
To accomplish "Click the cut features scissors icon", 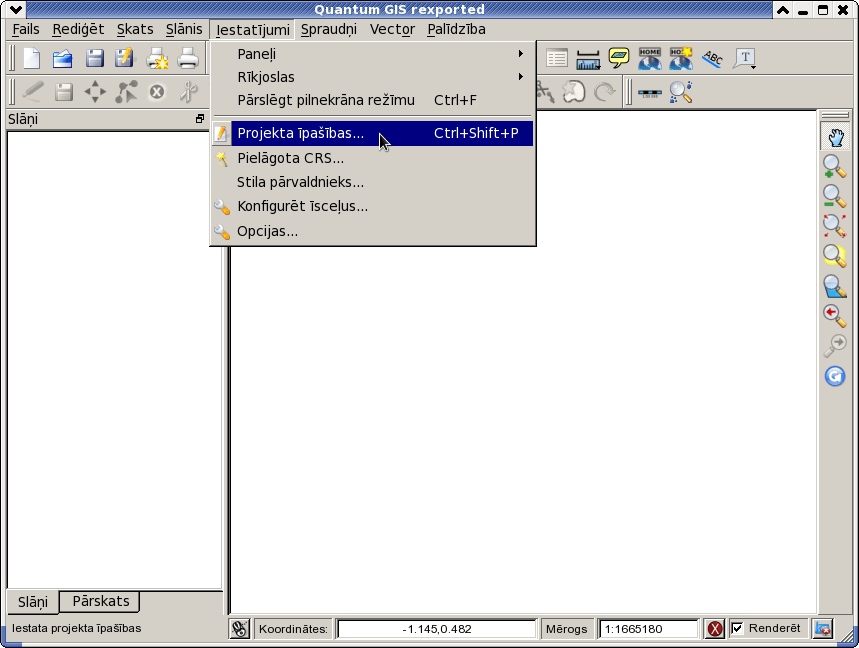I will pyautogui.click(x=188, y=91).
